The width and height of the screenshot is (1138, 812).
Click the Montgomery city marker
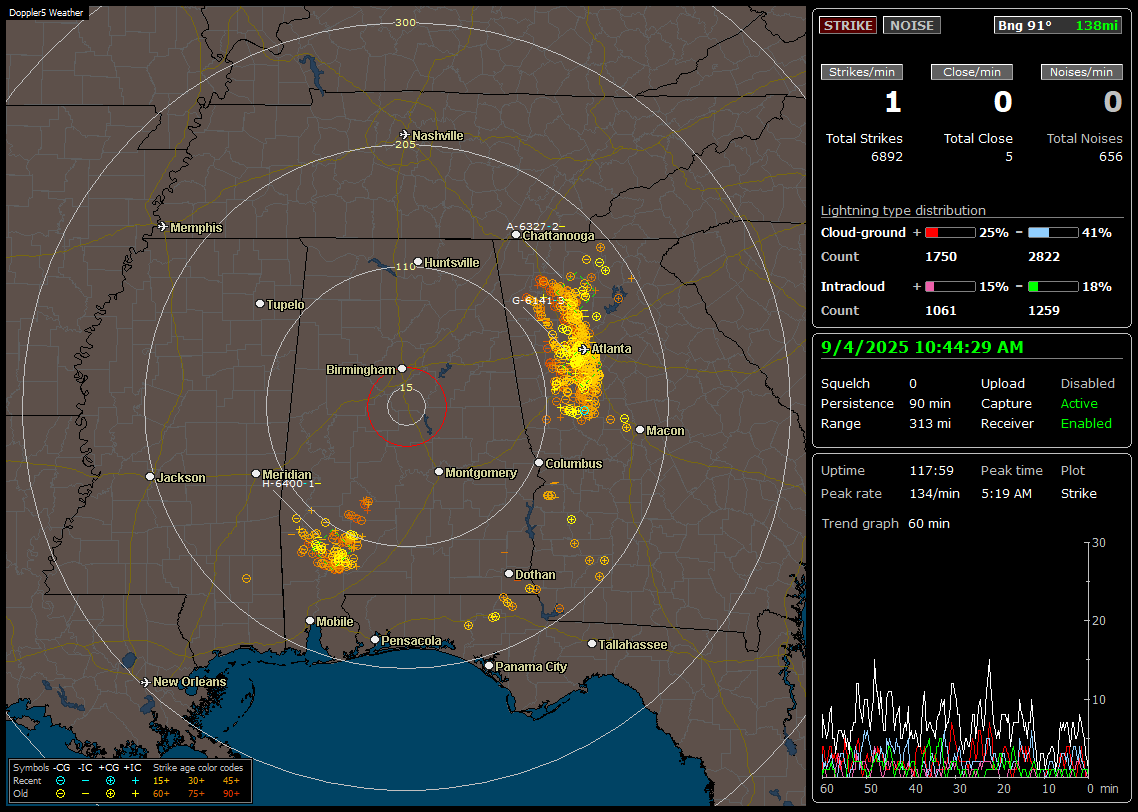439,472
